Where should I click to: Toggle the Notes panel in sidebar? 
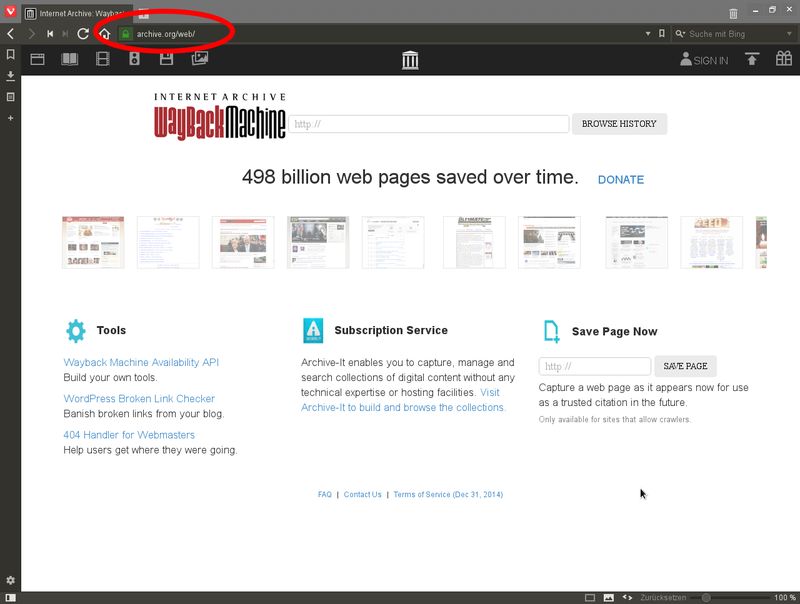(10, 97)
